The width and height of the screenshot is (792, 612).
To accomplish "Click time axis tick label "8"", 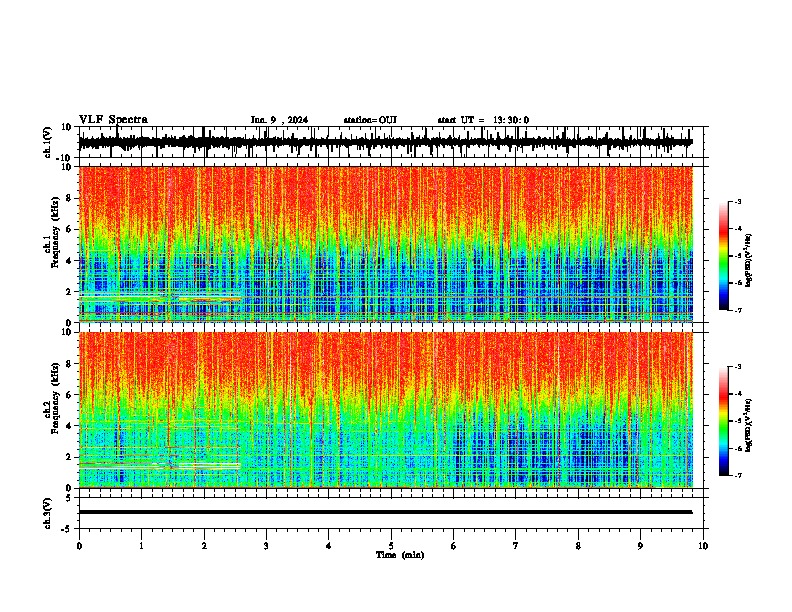I will click(x=578, y=546).
